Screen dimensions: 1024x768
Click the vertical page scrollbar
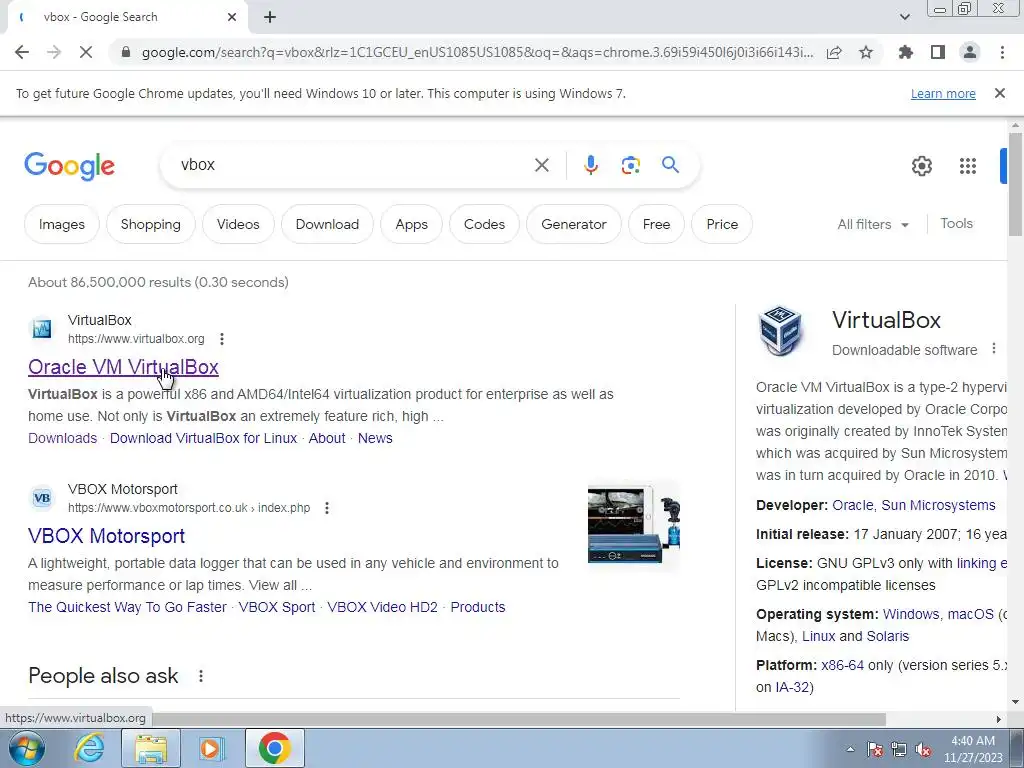click(1015, 185)
